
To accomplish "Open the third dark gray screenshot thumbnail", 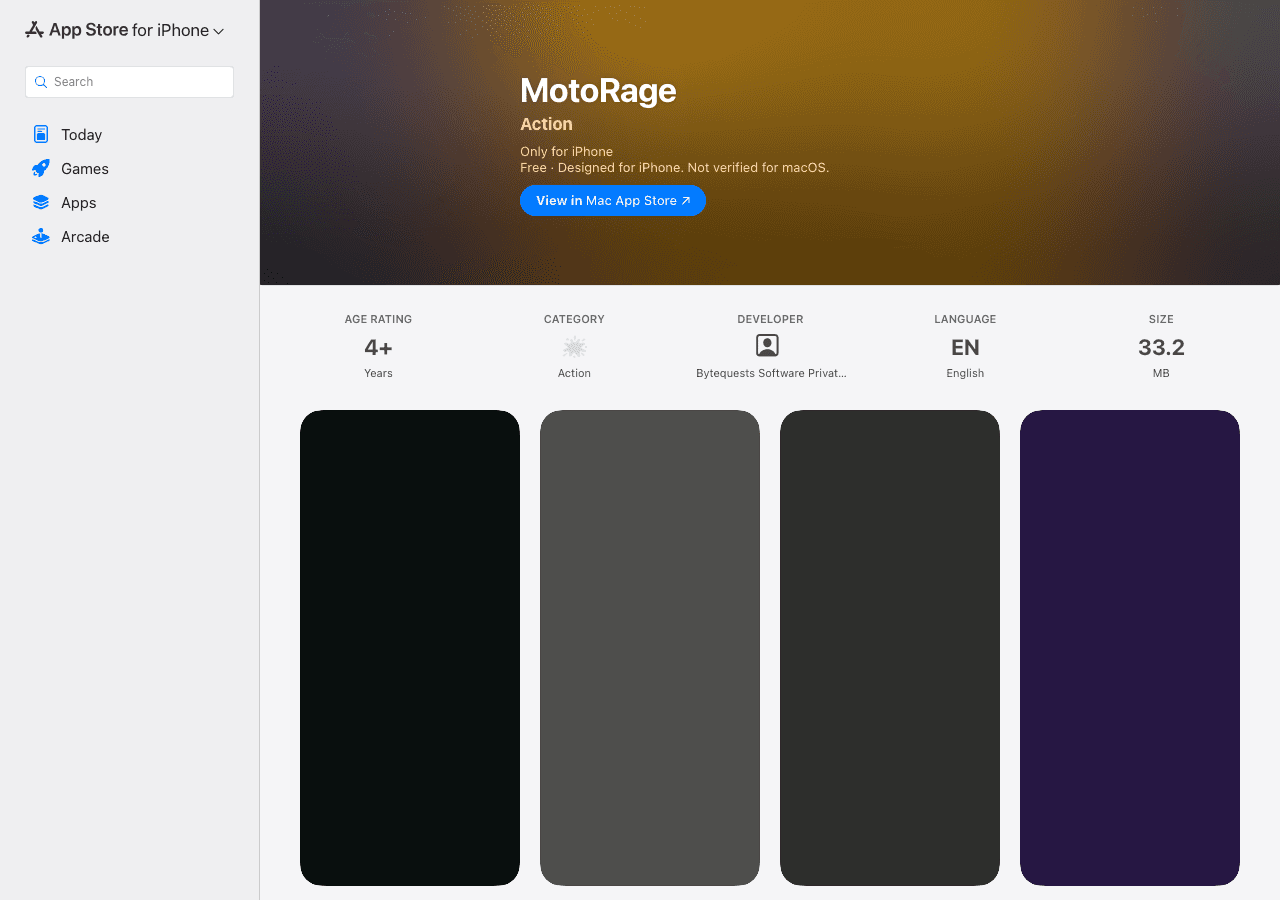I will (x=890, y=648).
